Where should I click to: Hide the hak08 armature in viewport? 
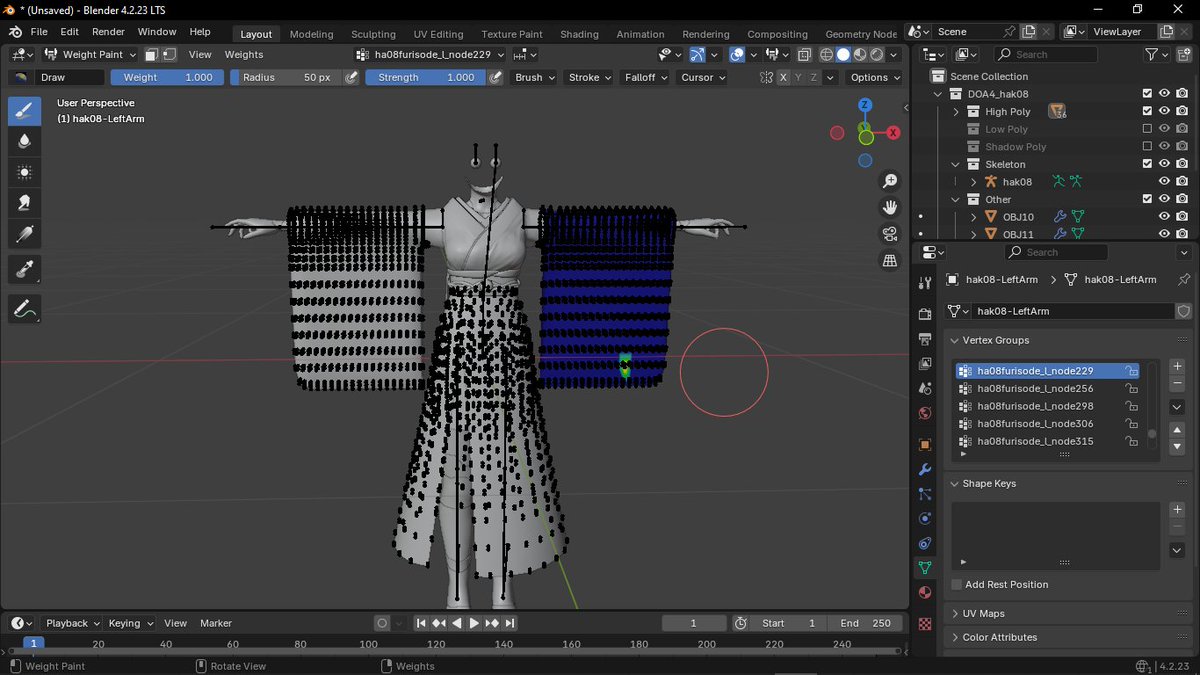tap(1164, 182)
